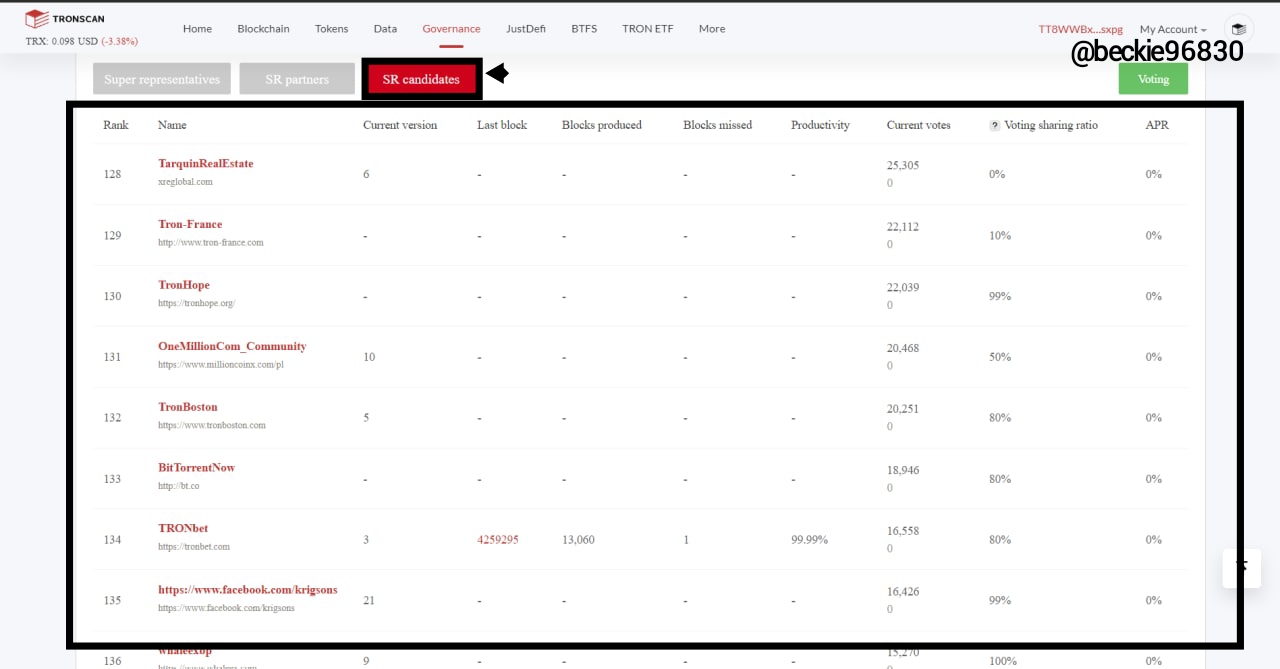Open the Data menu
This screenshot has width=1280, height=669.
coord(385,29)
